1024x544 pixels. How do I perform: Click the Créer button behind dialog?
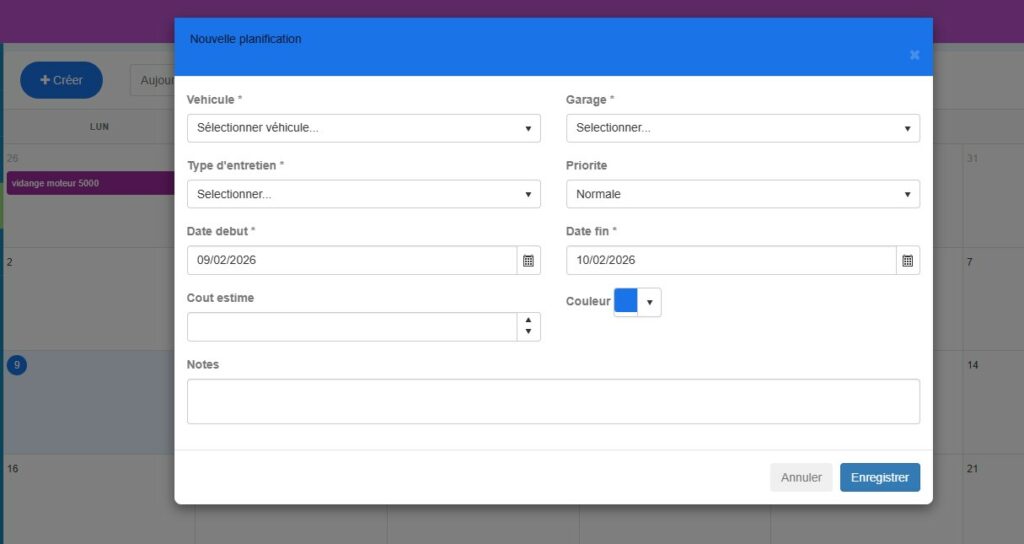click(61, 80)
